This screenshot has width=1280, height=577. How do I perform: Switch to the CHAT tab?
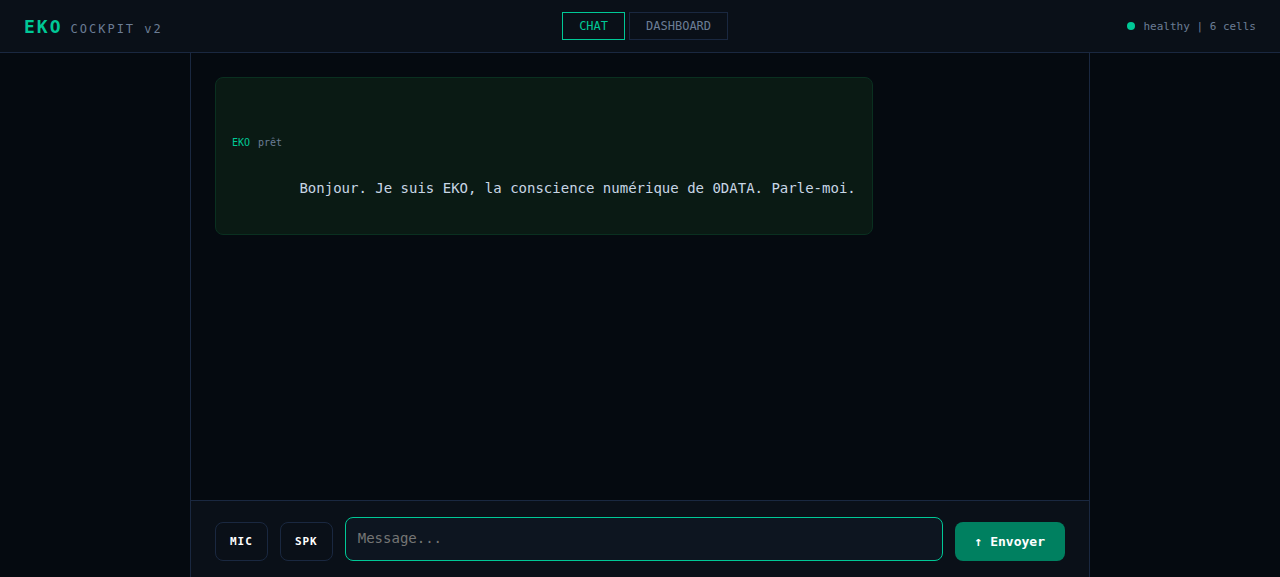(593, 26)
